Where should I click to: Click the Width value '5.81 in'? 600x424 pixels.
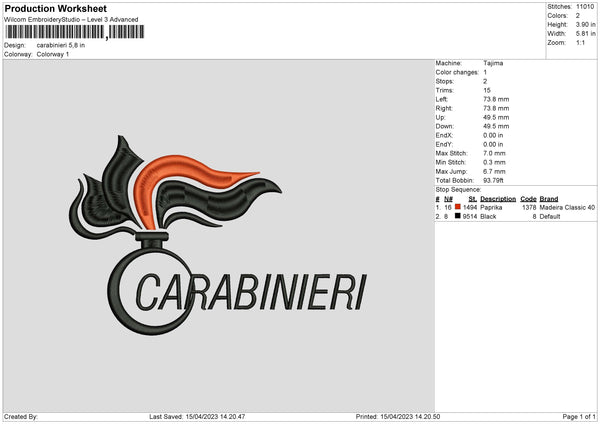click(x=585, y=34)
